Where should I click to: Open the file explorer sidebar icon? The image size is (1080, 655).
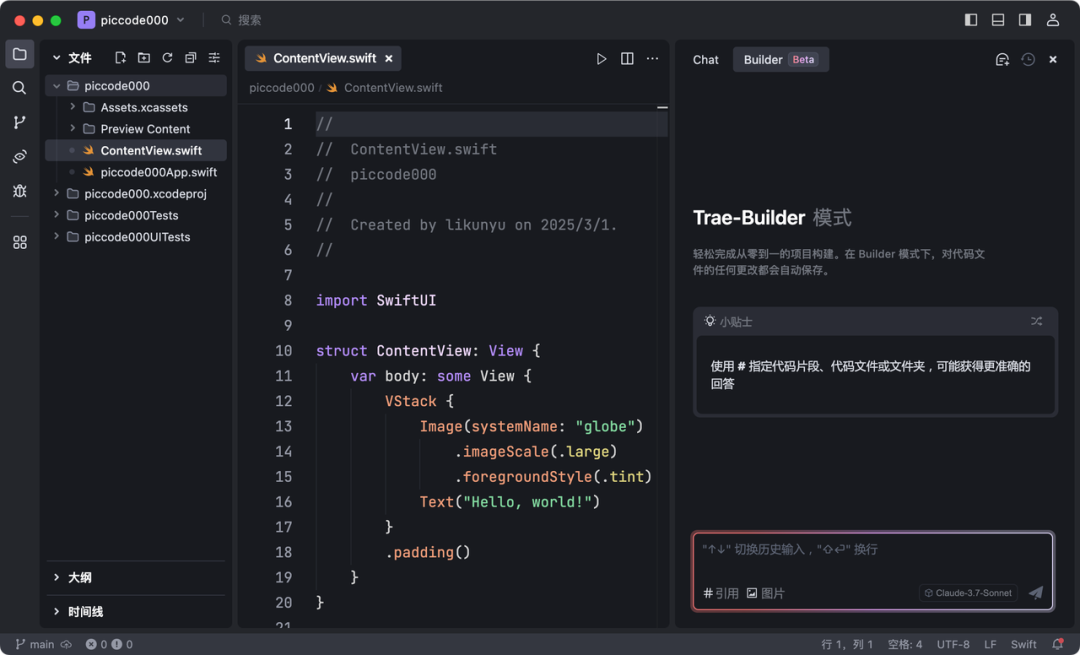coord(19,54)
